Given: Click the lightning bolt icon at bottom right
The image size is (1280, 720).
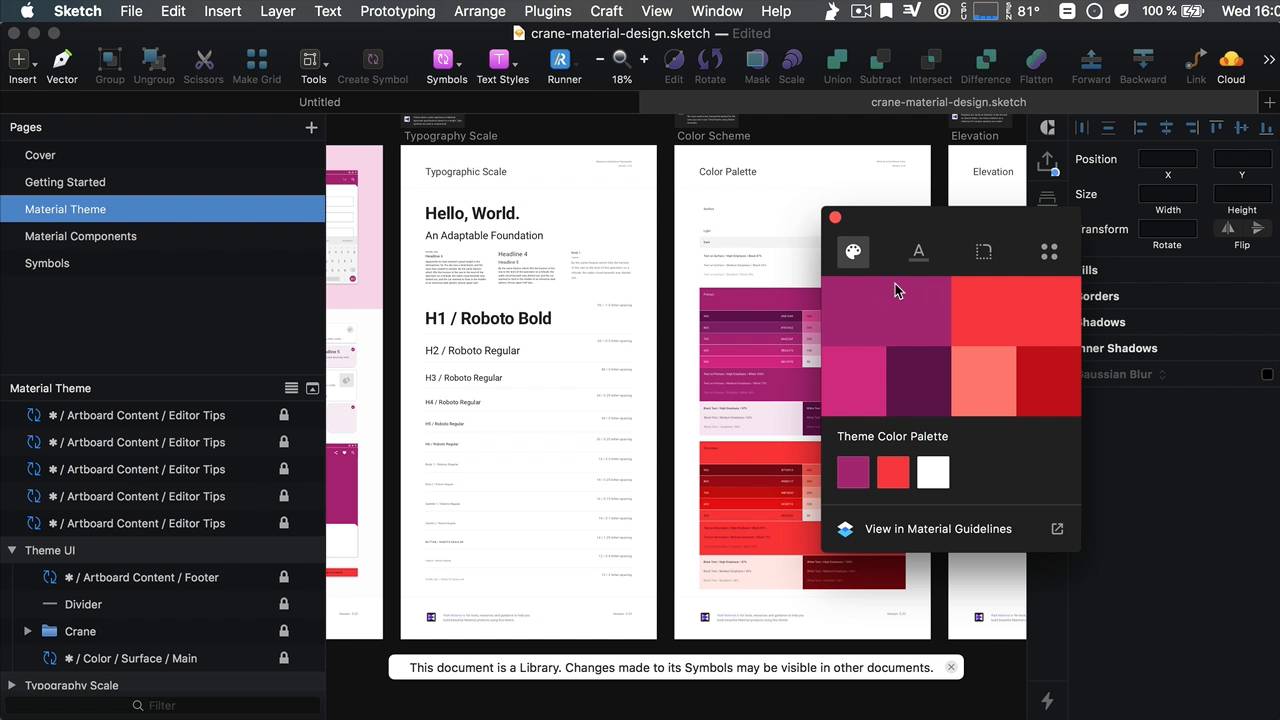Looking at the screenshot, I should [1047, 701].
